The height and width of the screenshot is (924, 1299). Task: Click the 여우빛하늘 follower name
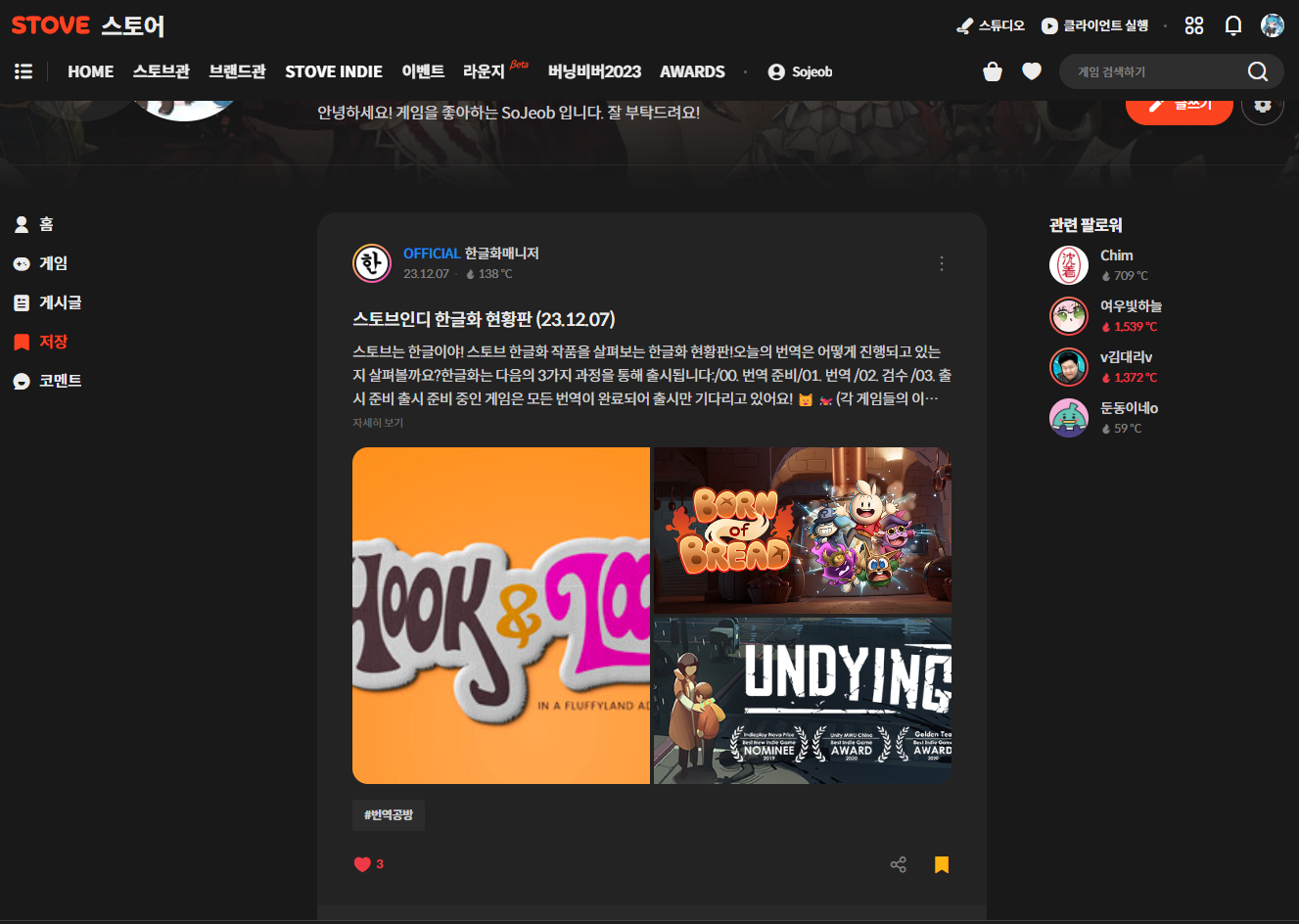pos(1131,306)
